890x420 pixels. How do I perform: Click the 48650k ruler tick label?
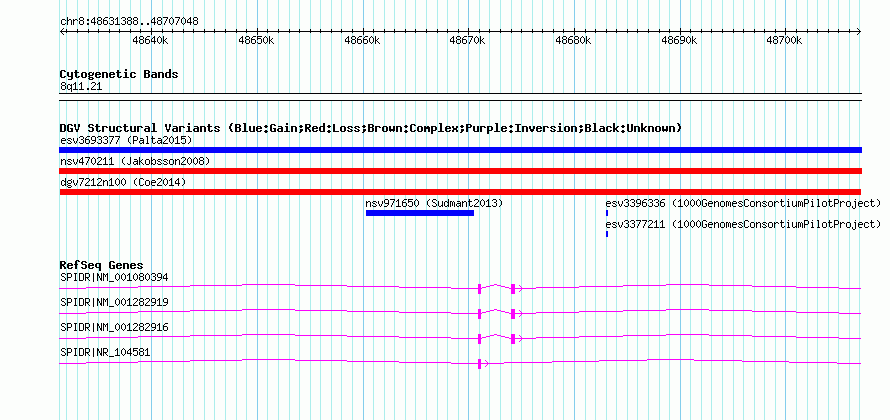(x=256, y=40)
